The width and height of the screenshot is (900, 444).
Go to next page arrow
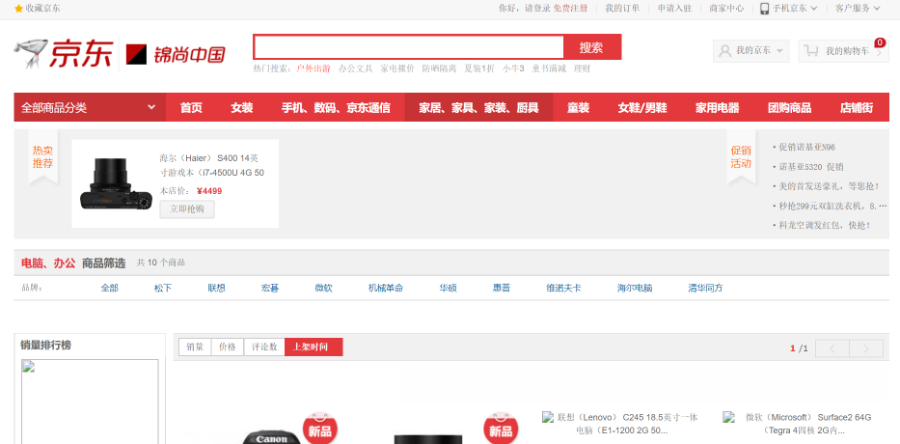coord(866,348)
